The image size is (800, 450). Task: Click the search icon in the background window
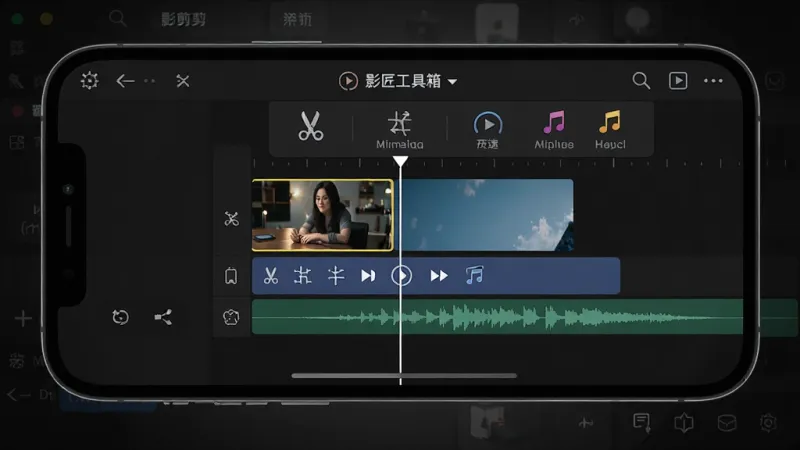(117, 18)
